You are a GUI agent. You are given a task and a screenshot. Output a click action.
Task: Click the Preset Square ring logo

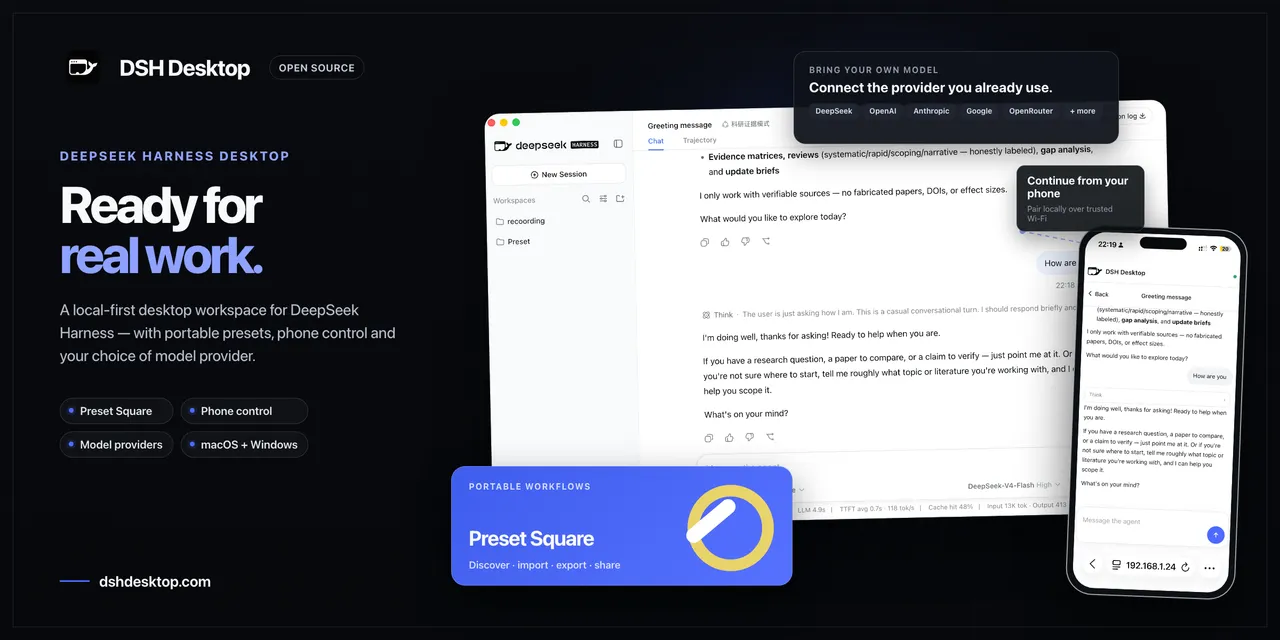click(x=730, y=527)
